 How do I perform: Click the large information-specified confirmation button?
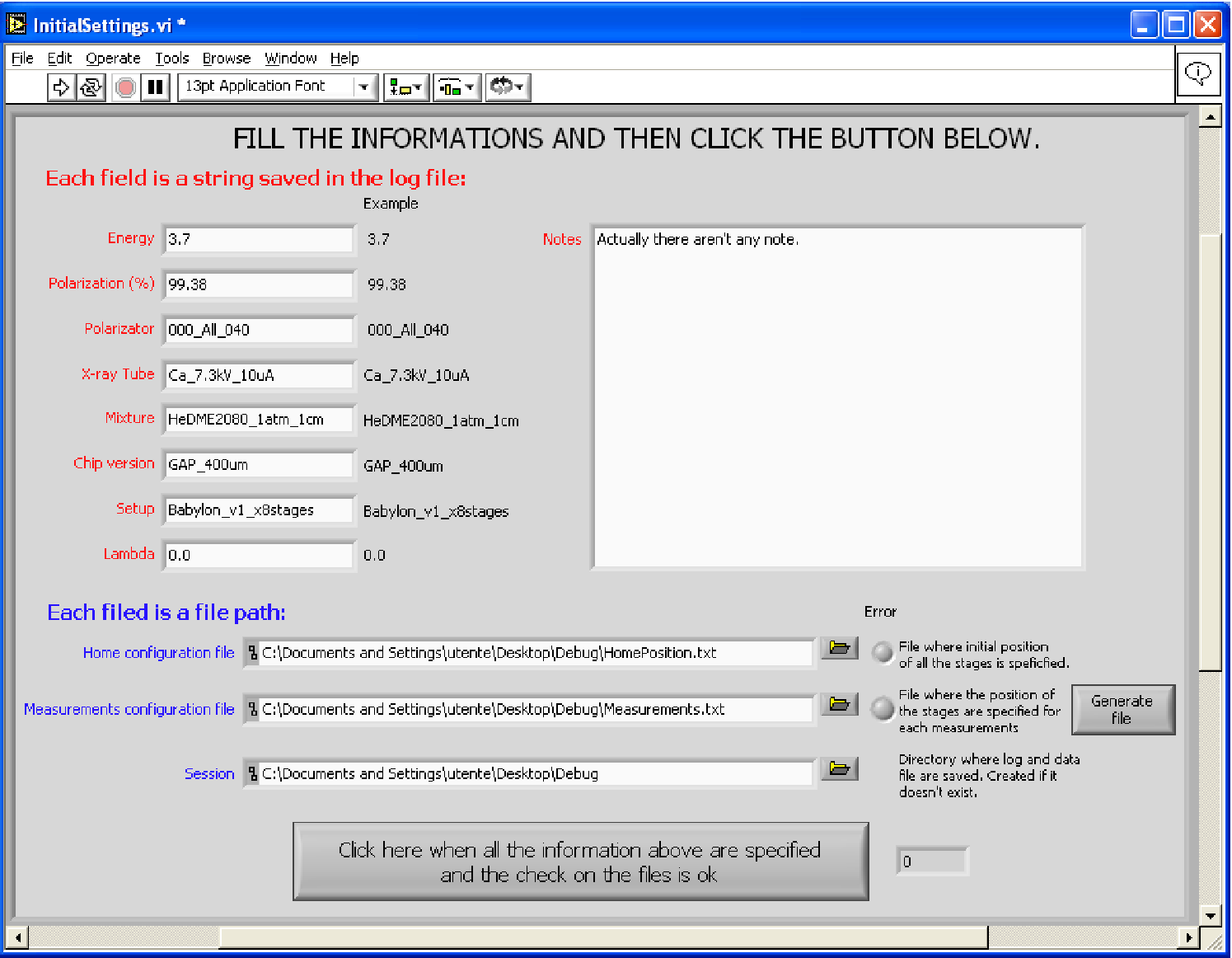580,862
